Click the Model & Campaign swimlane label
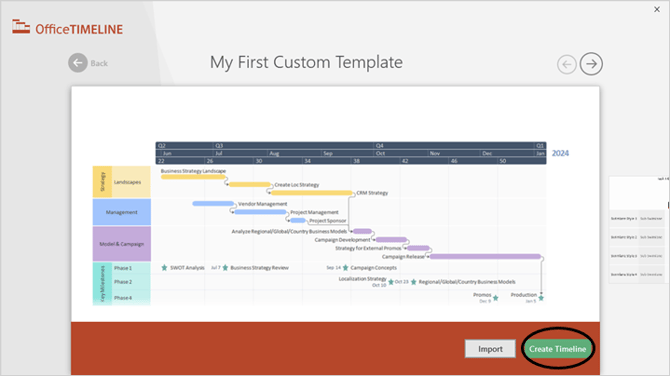Viewport: 670px width, 376px height. [x=122, y=244]
